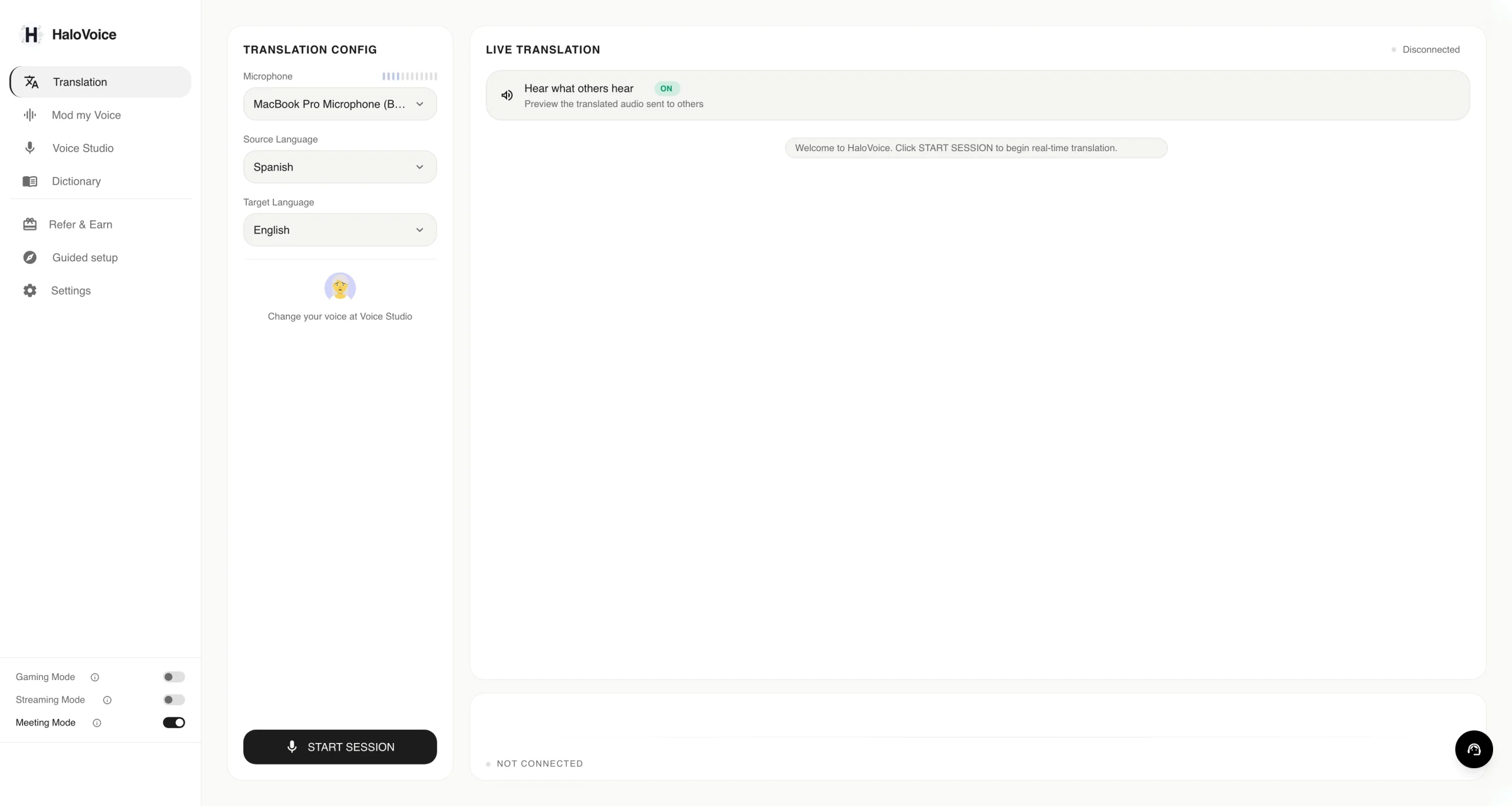Click the LIVE TRANSLATION heading
This screenshot has width=1512, height=806.
pyautogui.click(x=542, y=50)
